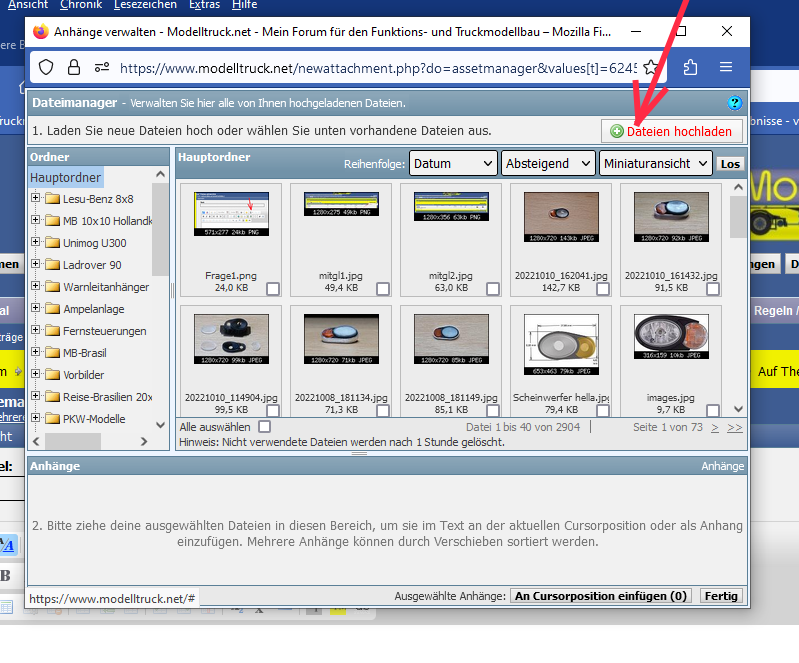Click the Fertig button
Screen dimensions: 799x663
[721, 596]
